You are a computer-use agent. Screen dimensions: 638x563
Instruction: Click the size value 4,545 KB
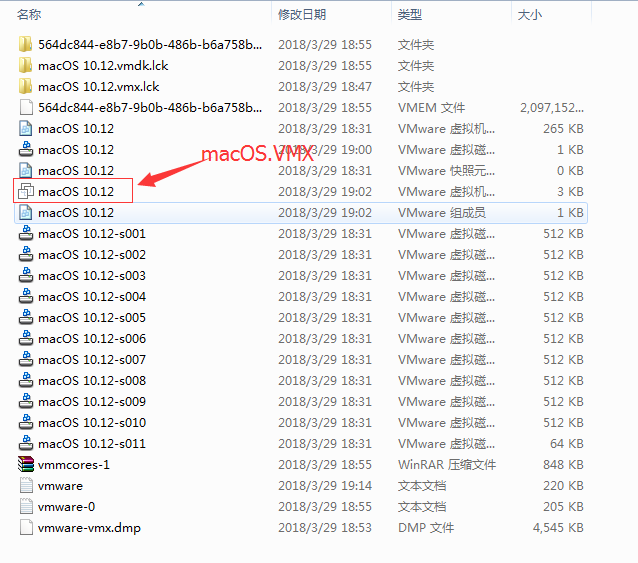pos(558,528)
